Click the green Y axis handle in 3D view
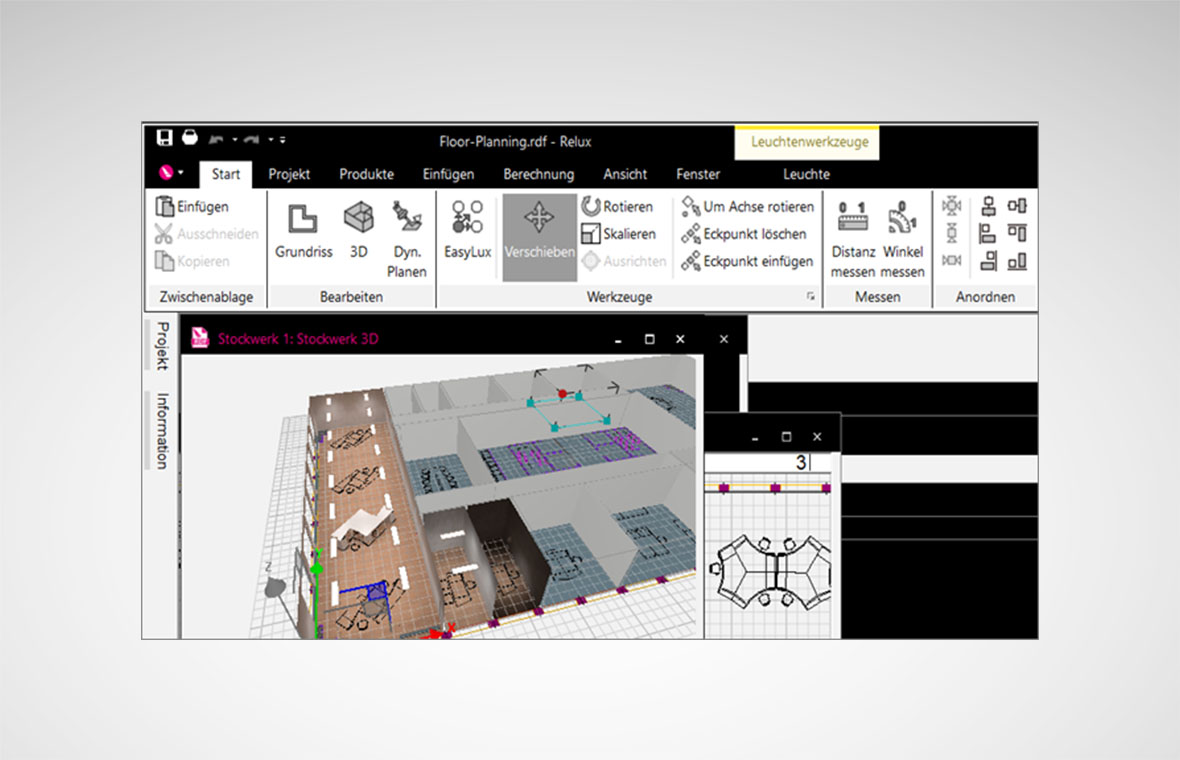The width and height of the screenshot is (1180, 760). tap(317, 569)
